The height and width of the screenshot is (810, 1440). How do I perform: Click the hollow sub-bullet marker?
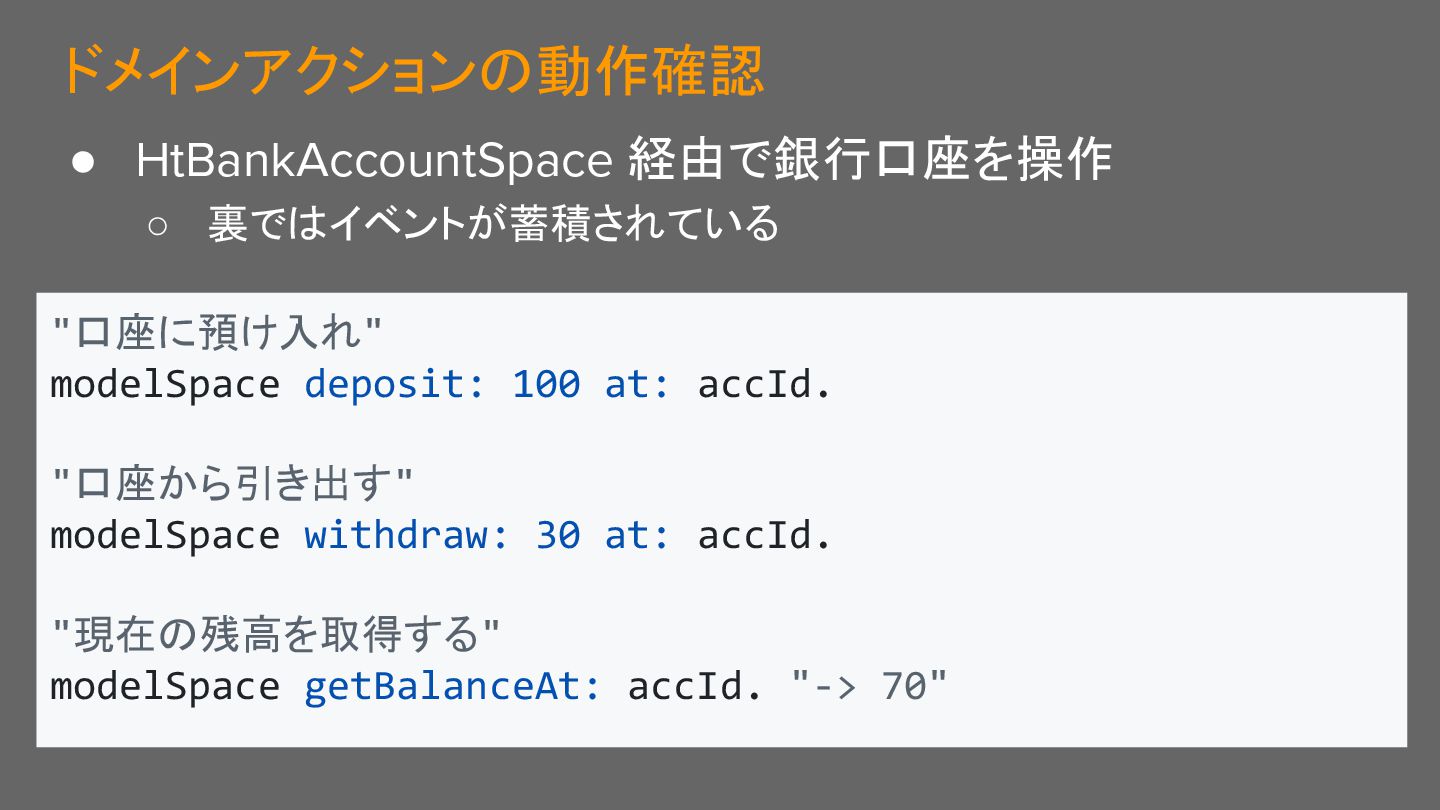point(159,224)
